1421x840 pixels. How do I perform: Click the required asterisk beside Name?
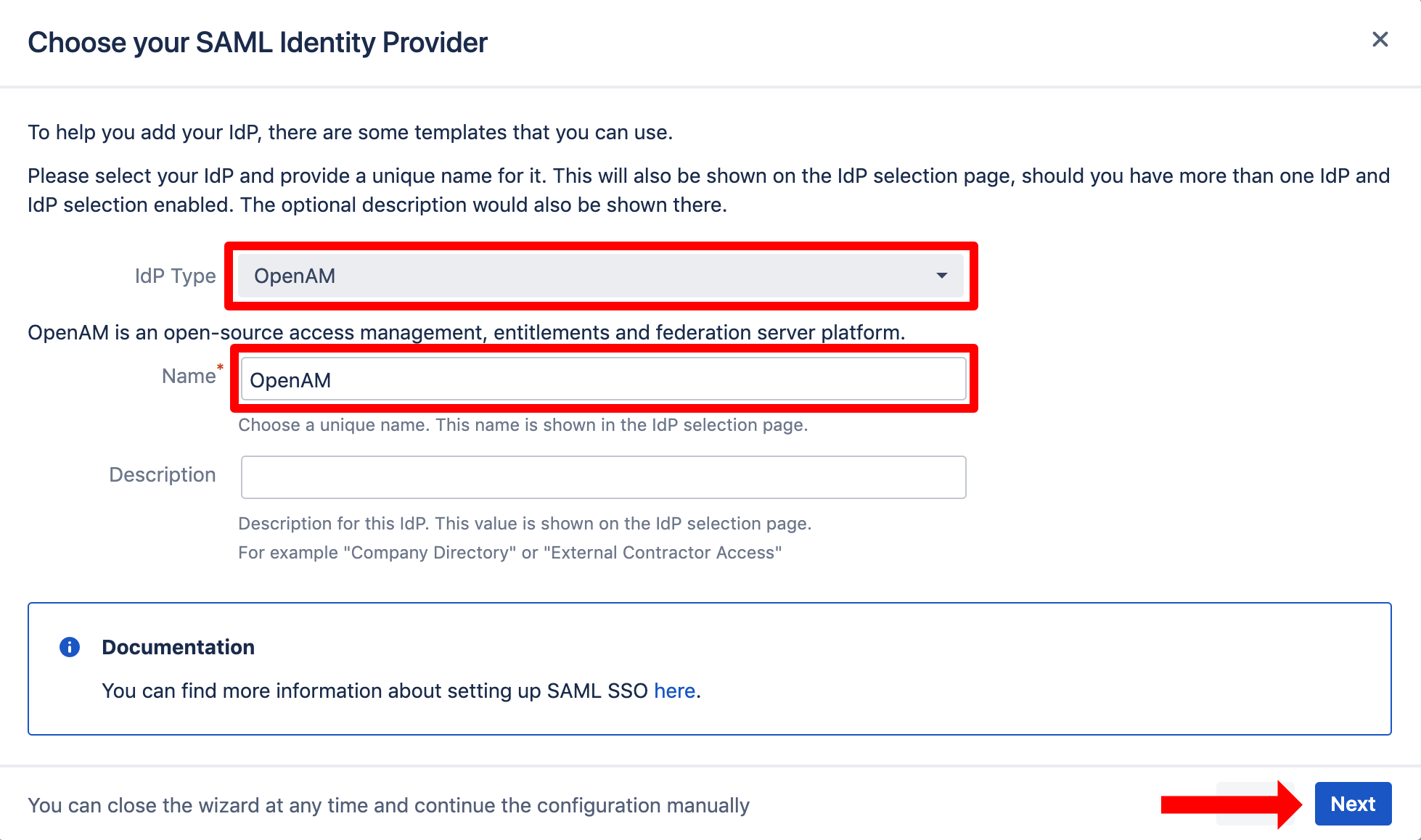(x=220, y=367)
